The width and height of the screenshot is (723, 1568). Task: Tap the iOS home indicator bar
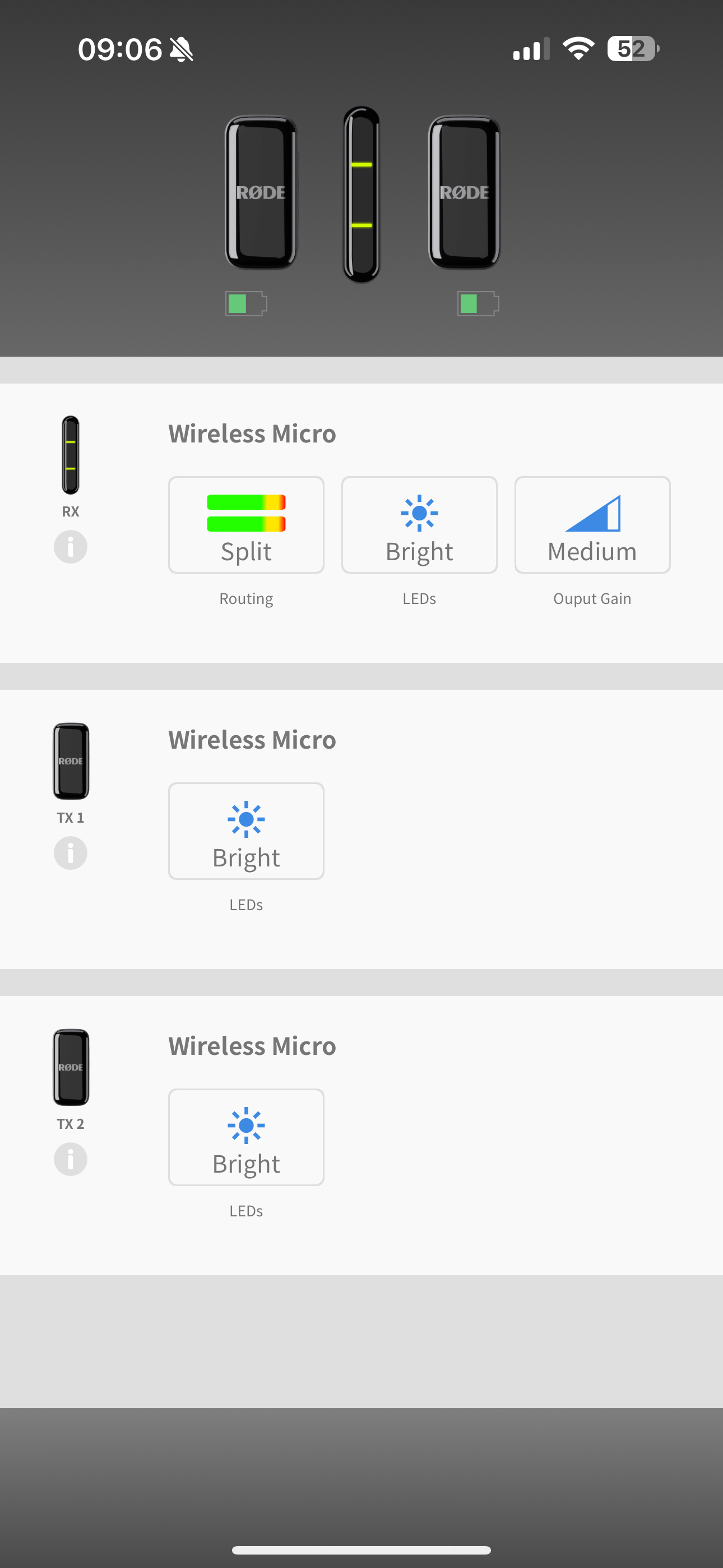coord(361,1549)
